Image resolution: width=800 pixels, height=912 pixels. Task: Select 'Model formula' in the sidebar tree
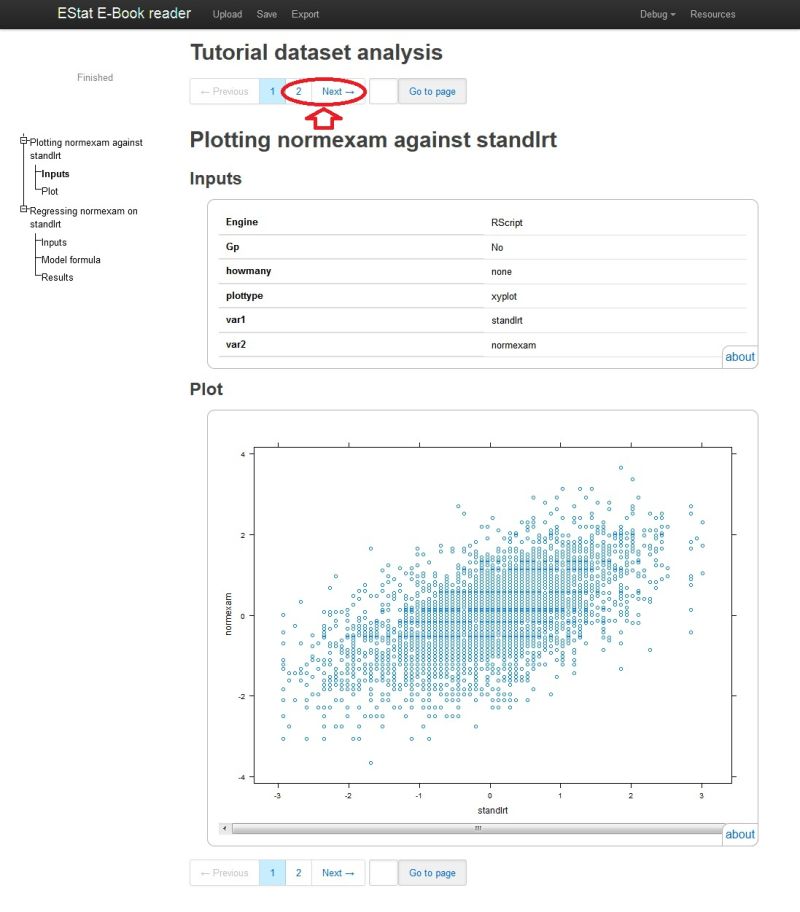[x=70, y=260]
